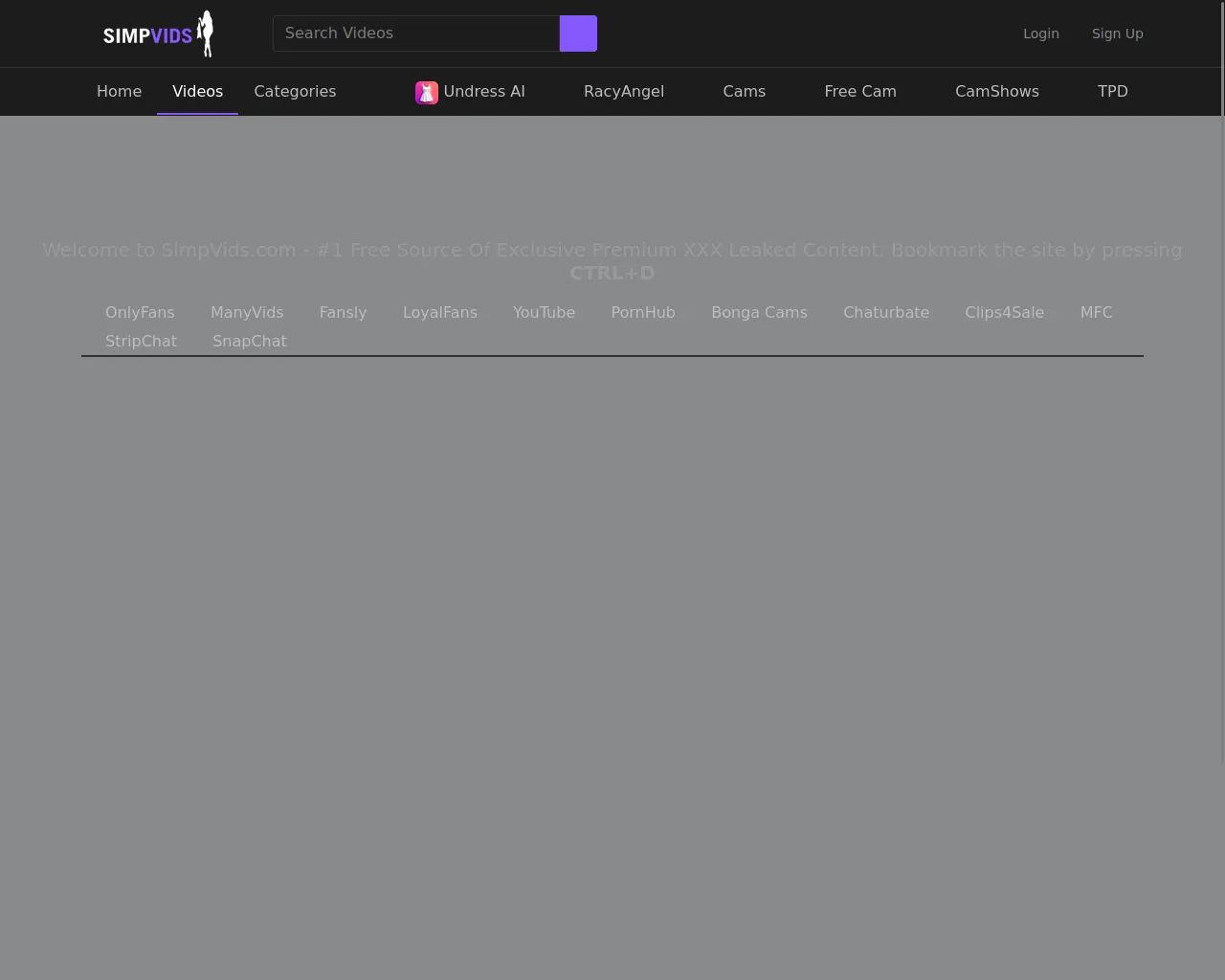This screenshot has height=980, width=1225.
Task: Open the Free Cam menu item
Action: 859,92
